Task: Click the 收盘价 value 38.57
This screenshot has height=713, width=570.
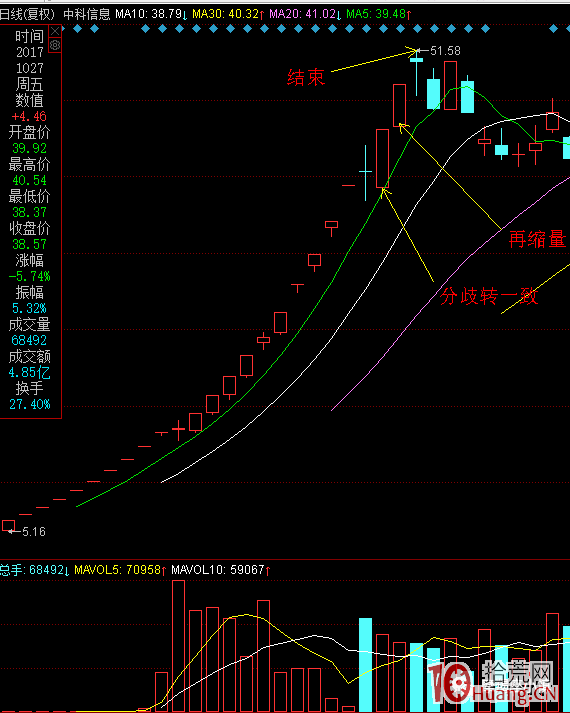Action: pos(30,244)
